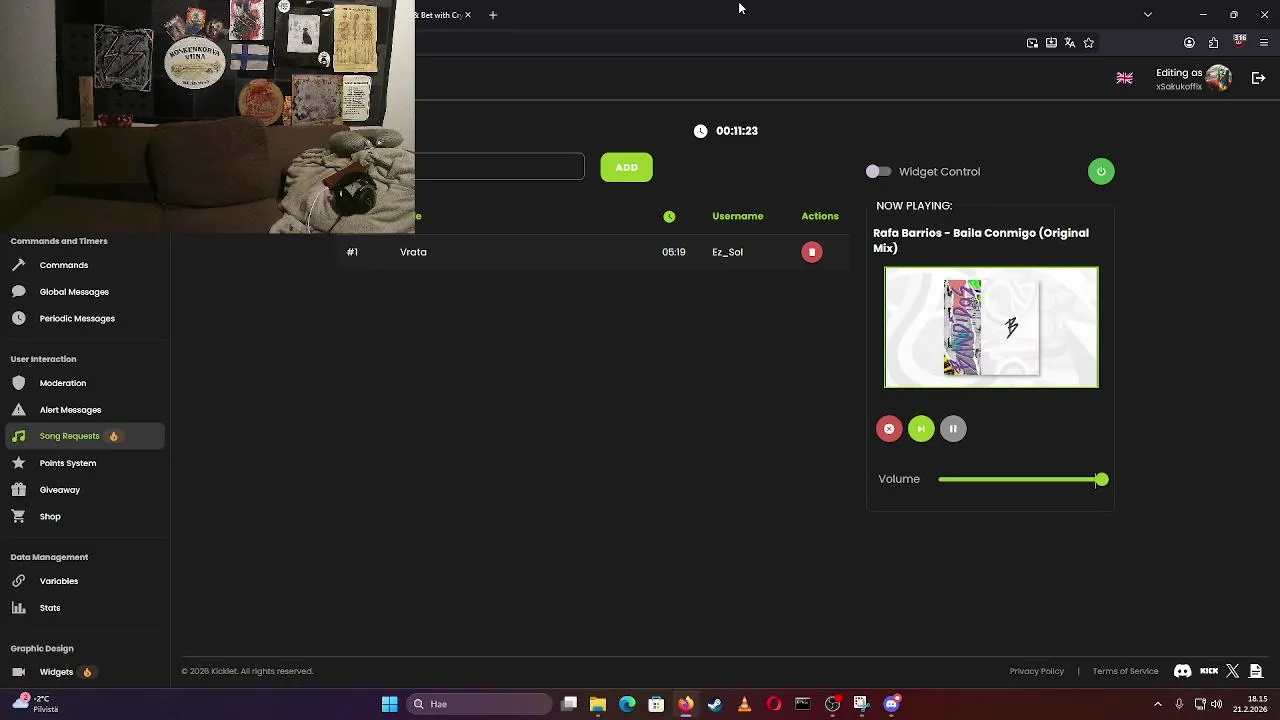Screen dimensions: 1280x720
Task: Click the Giveaway gift icon
Action: tap(18, 490)
